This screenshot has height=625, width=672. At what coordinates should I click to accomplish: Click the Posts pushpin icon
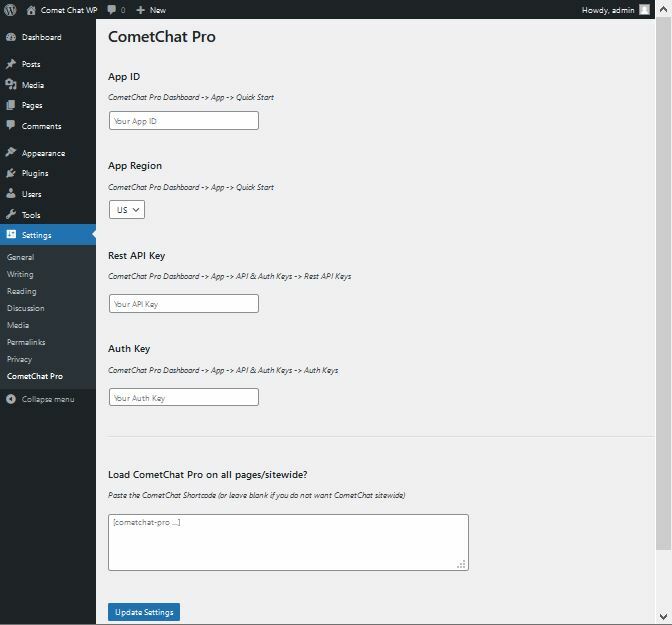tap(11, 64)
